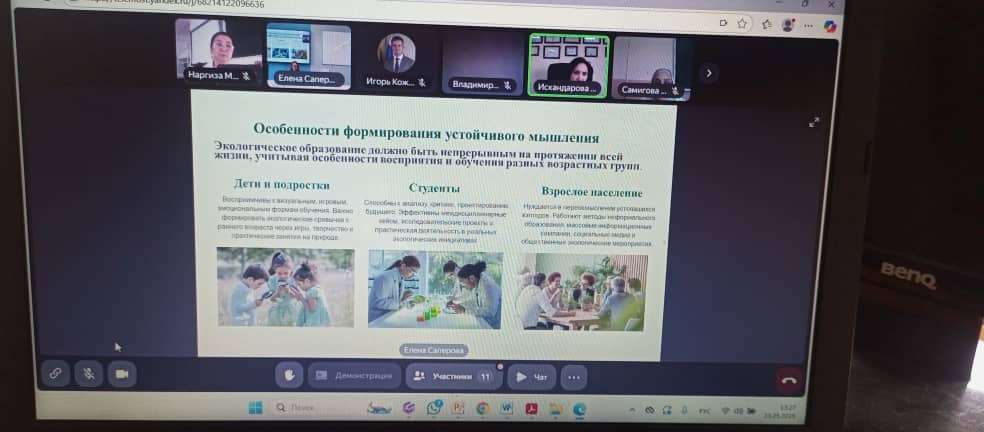
Task: Bookmark this page with the star icon
Action: (742, 23)
